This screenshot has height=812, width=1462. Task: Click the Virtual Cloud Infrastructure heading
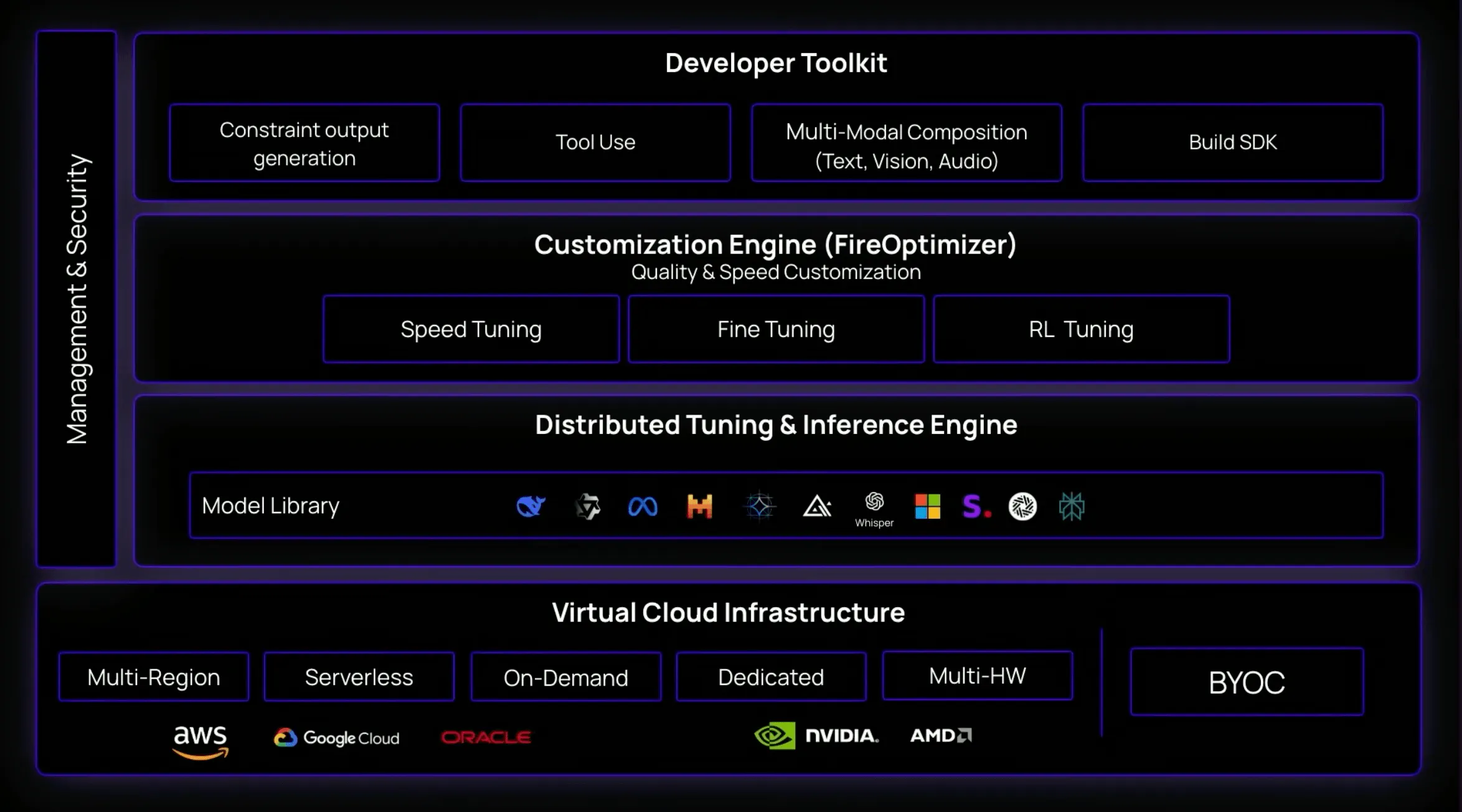(729, 612)
